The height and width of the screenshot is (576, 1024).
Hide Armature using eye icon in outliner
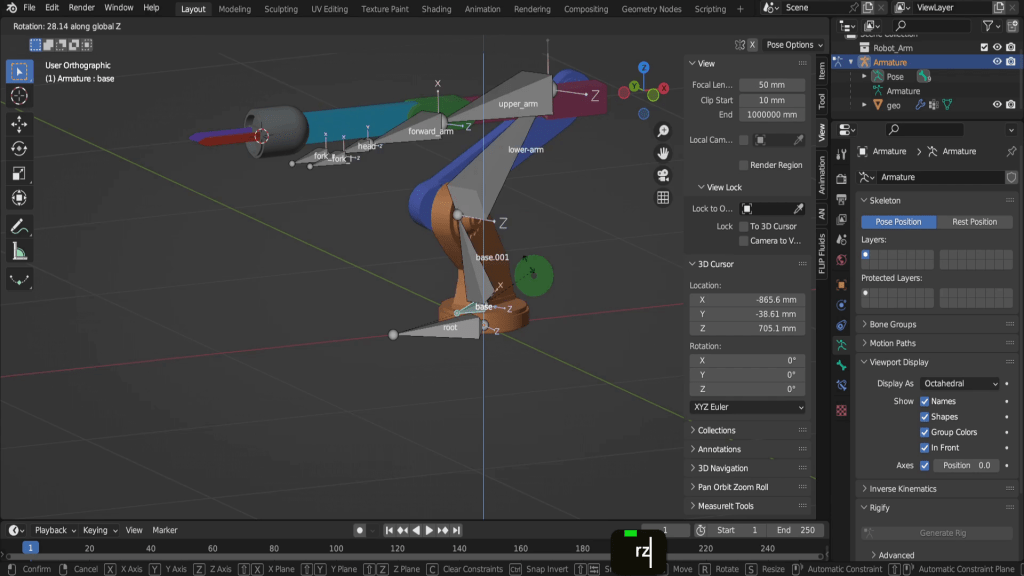(997, 62)
